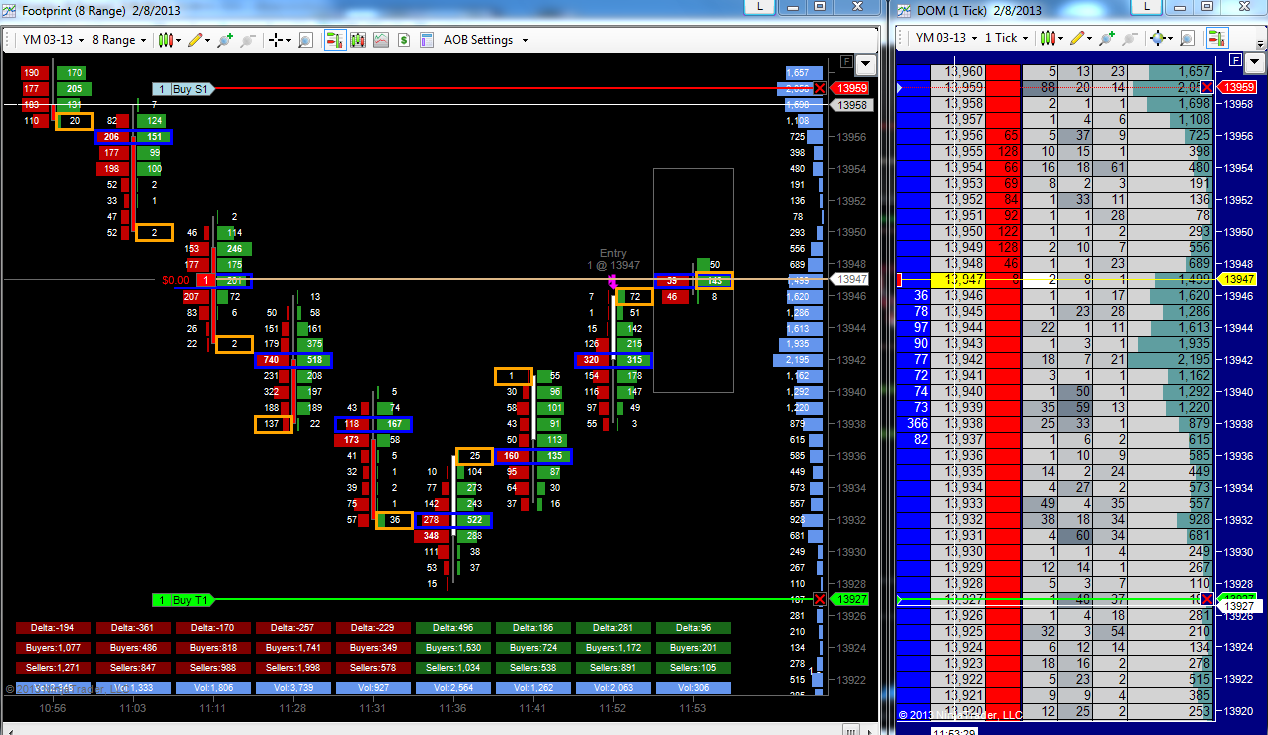Open 8 Range interval dropdown

(x=119, y=40)
